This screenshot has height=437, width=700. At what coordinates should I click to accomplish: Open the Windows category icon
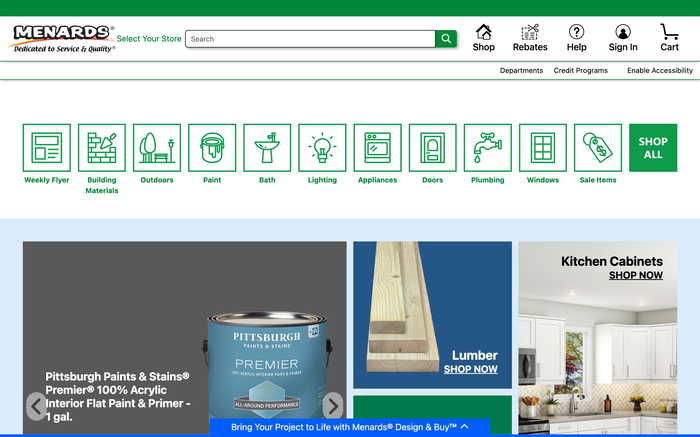click(x=543, y=148)
